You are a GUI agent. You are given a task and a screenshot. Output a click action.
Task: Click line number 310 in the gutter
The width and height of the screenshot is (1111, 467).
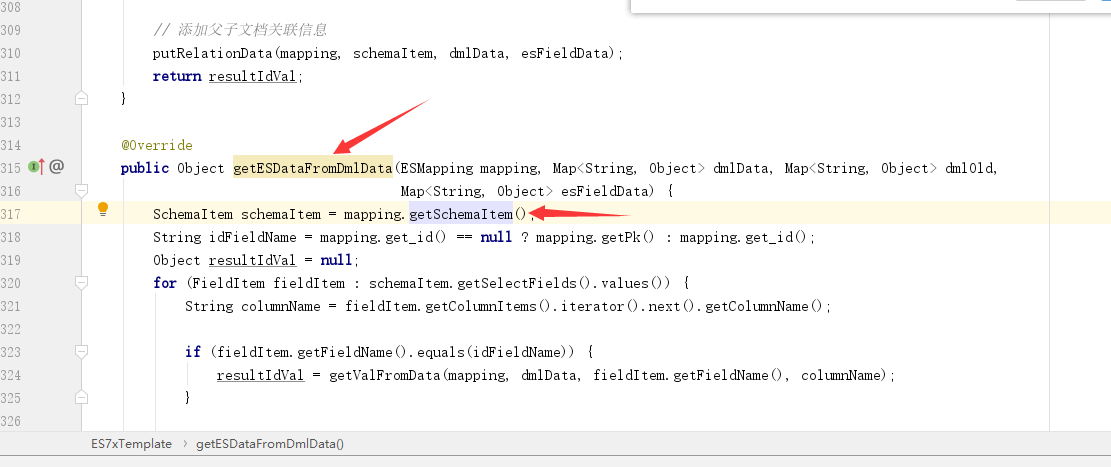[x=11, y=53]
